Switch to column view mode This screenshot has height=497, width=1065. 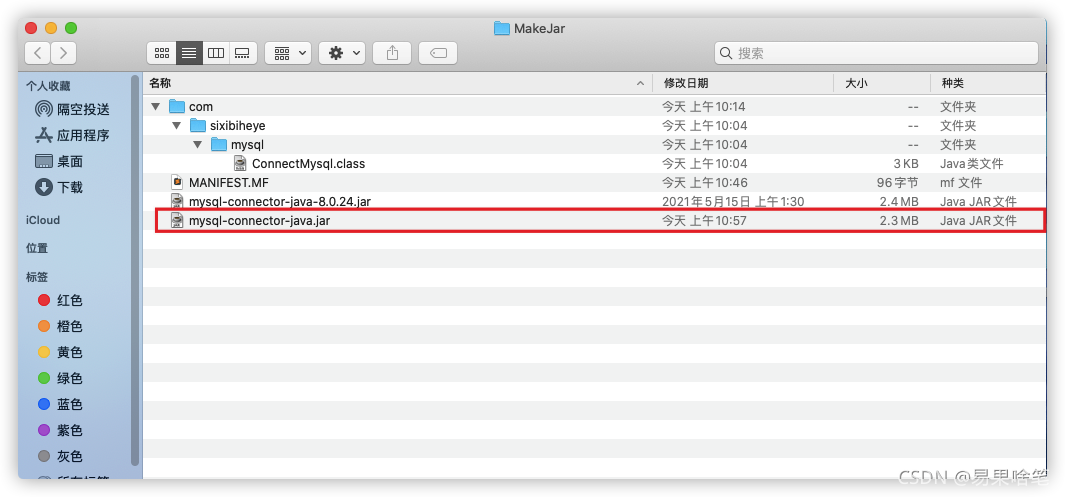pos(215,53)
